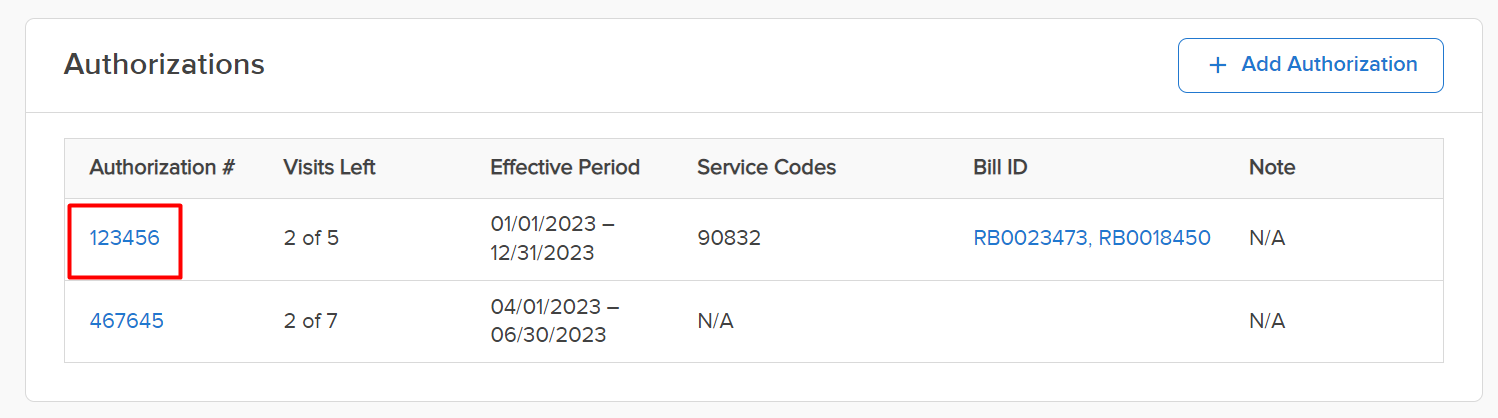Viewport: 1498px width, 418px height.
Task: Click N/A service codes for authorization 467645
Action: point(715,321)
